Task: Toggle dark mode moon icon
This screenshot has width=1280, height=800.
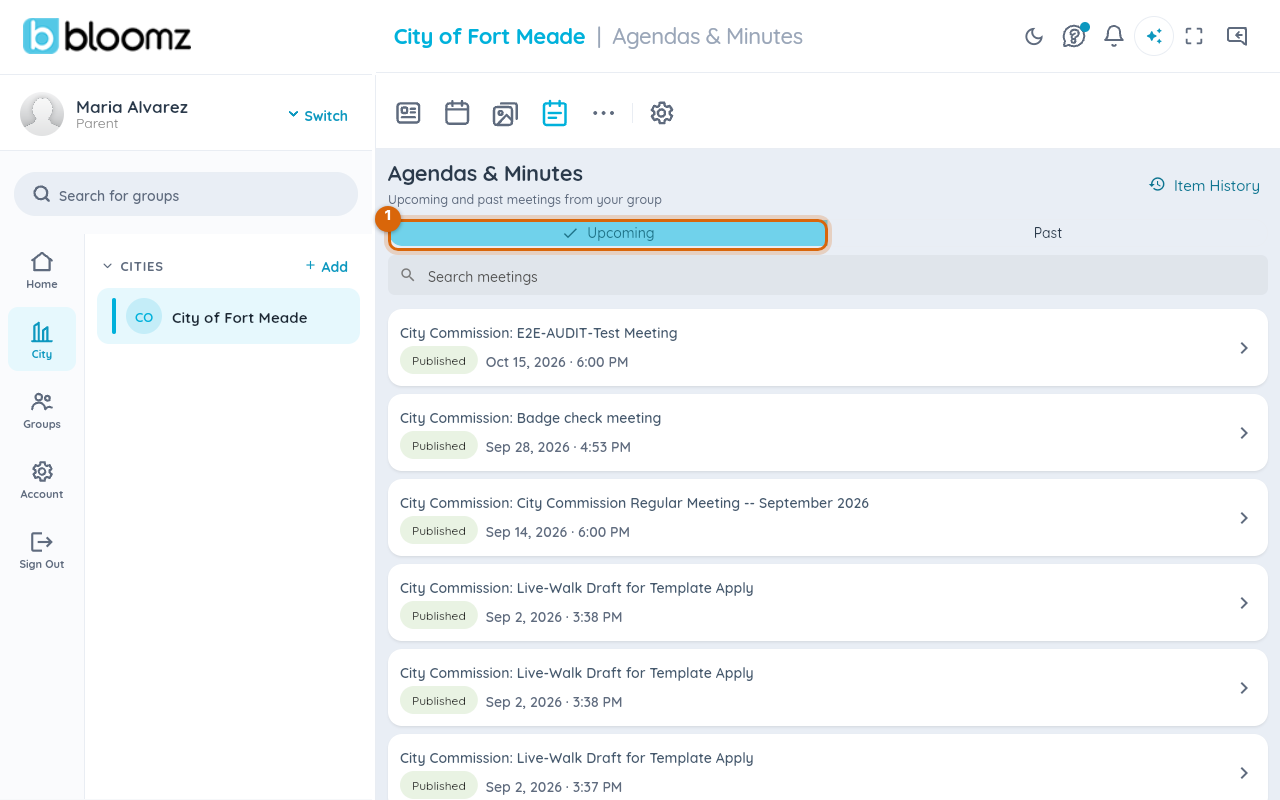Action: tap(1034, 37)
